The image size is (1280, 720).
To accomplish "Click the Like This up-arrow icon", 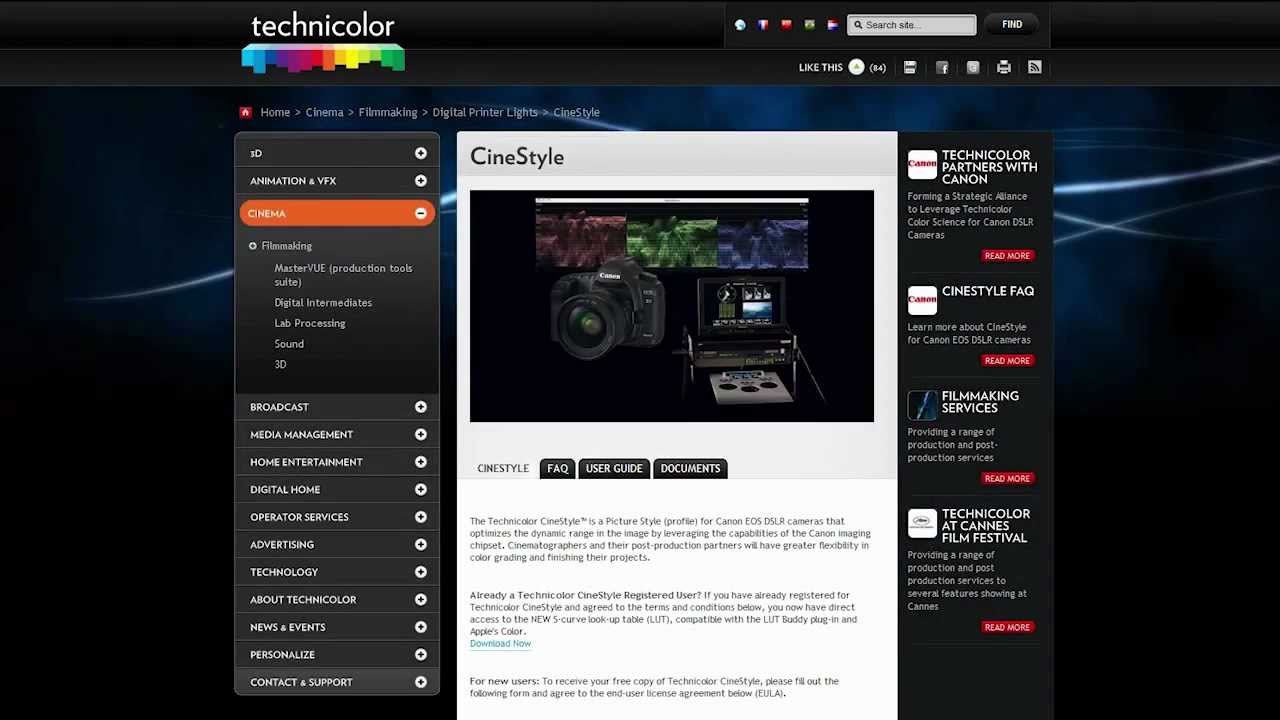I will (x=856, y=67).
